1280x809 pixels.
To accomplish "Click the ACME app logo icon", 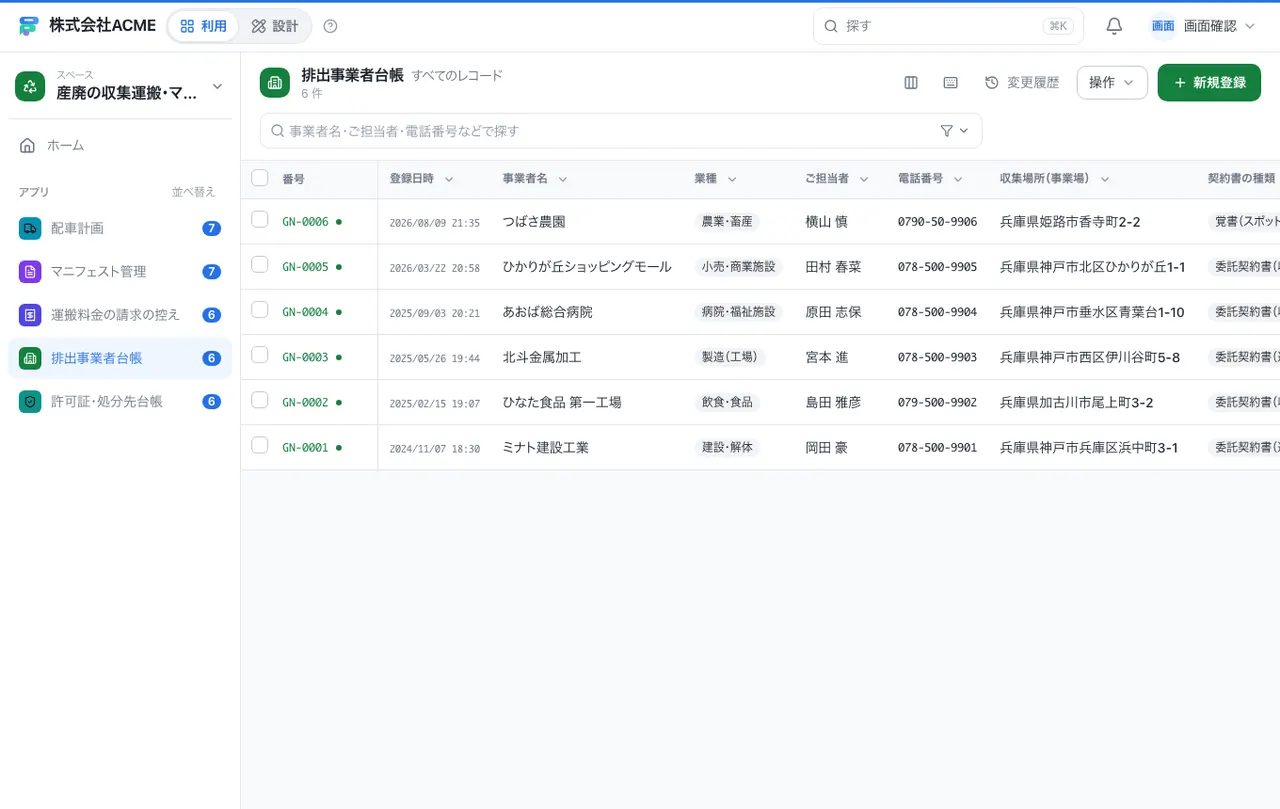I will coord(28,26).
